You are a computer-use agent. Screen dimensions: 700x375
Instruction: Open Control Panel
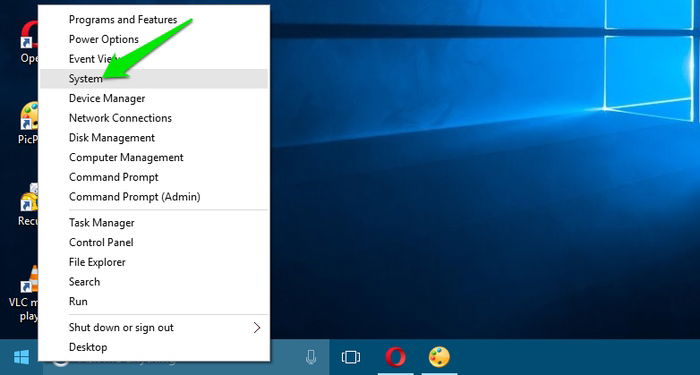(154, 242)
